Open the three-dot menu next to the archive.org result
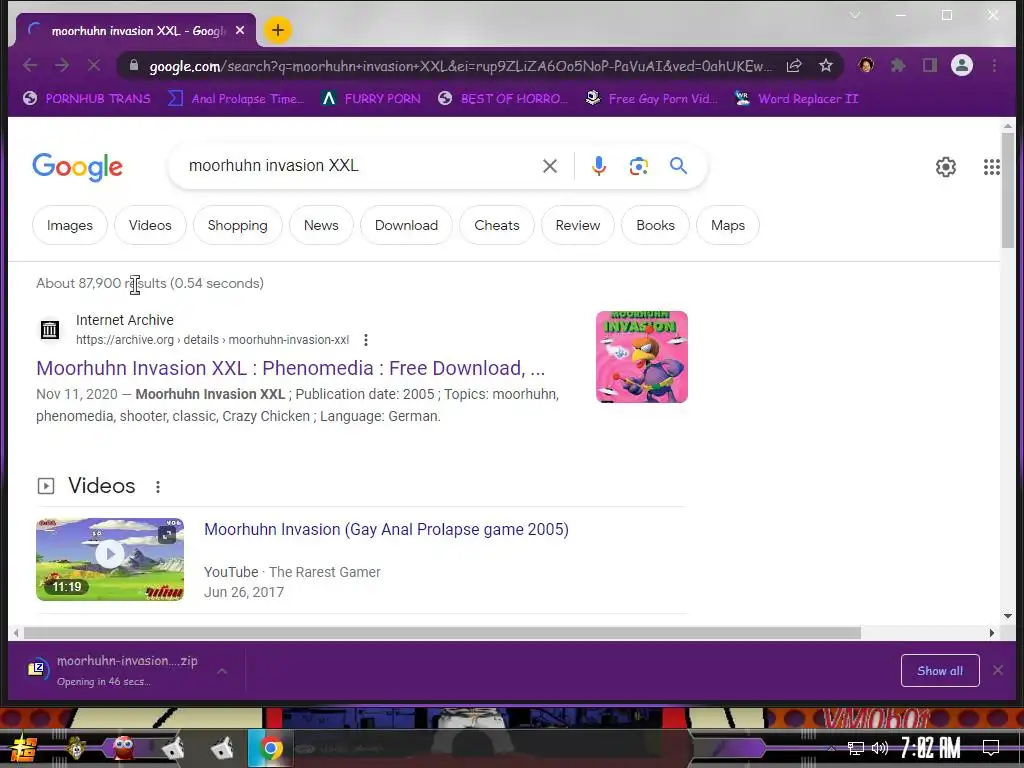Image resolution: width=1024 pixels, height=768 pixels. coord(366,340)
